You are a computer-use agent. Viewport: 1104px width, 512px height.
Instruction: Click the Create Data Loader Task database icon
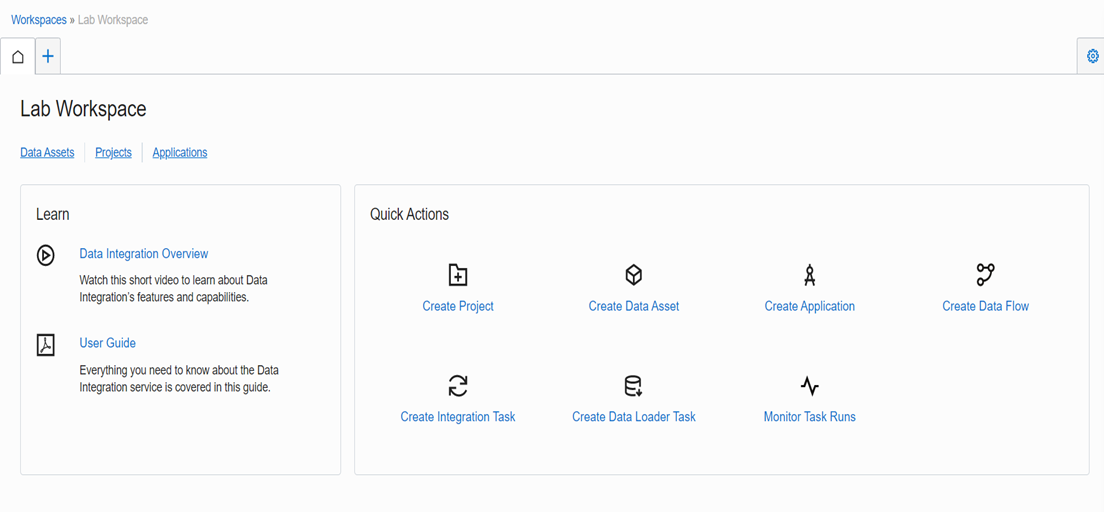tap(634, 386)
